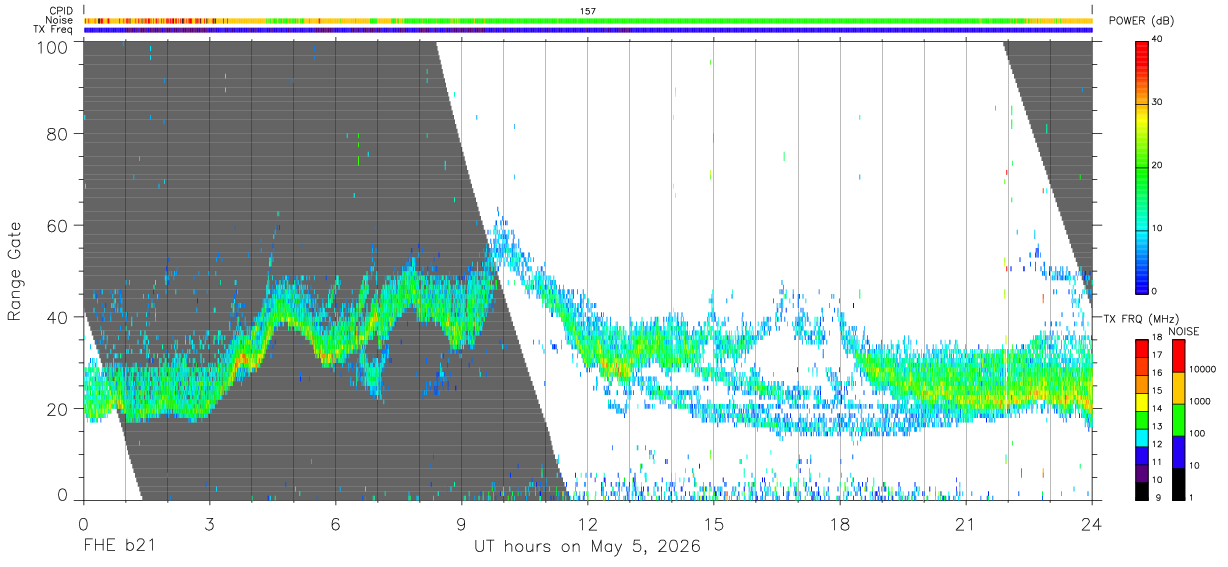The height and width of the screenshot is (567, 1228).
Task: Click the UT hours on May 5, 2026 title
Action: [587, 547]
